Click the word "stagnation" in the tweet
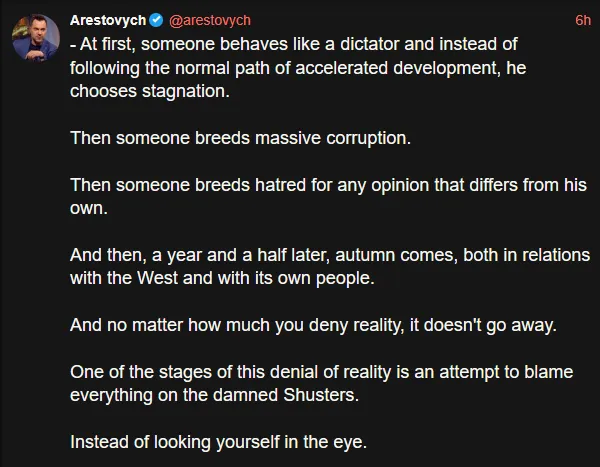This screenshot has width=600, height=467. (185, 90)
